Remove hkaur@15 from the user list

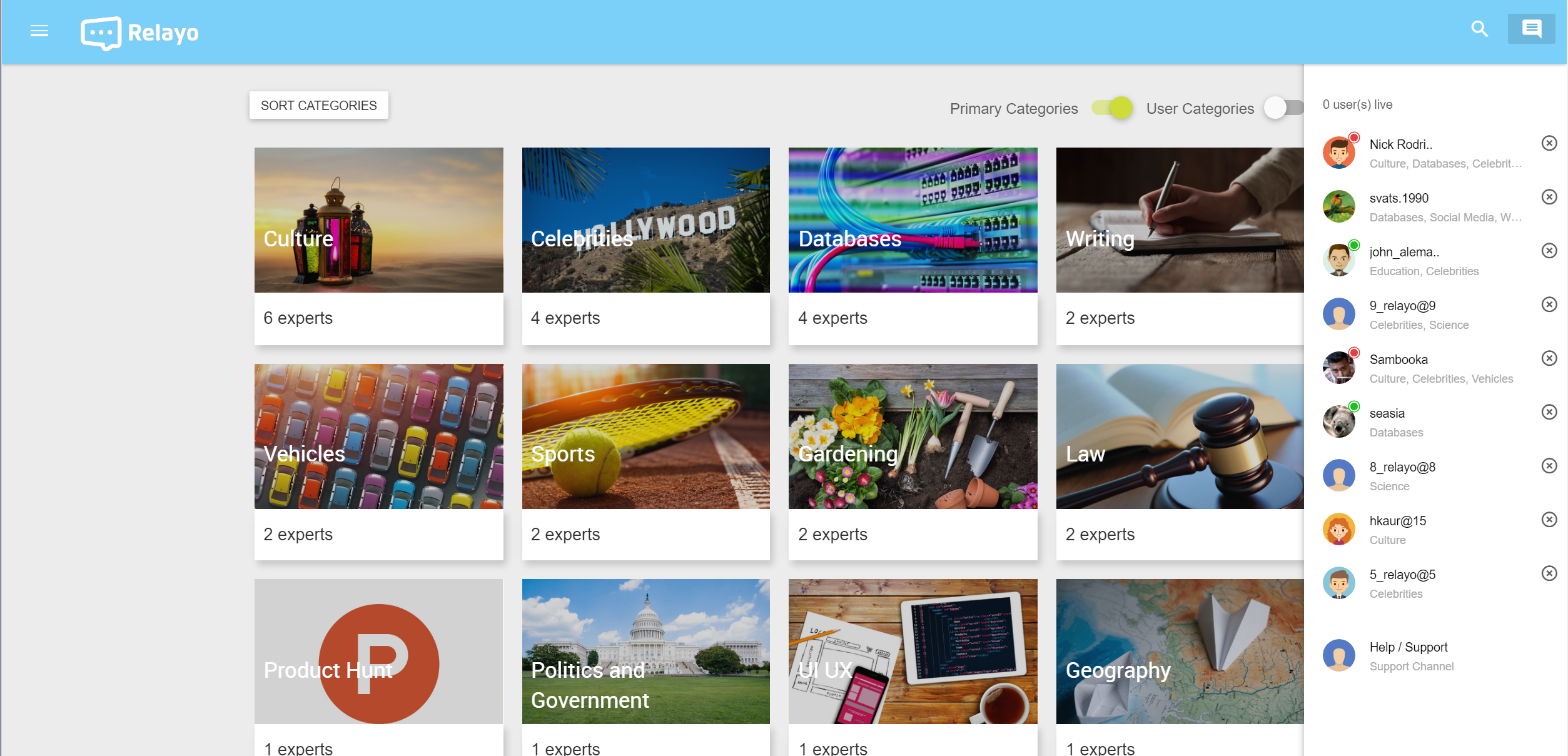coord(1549,520)
